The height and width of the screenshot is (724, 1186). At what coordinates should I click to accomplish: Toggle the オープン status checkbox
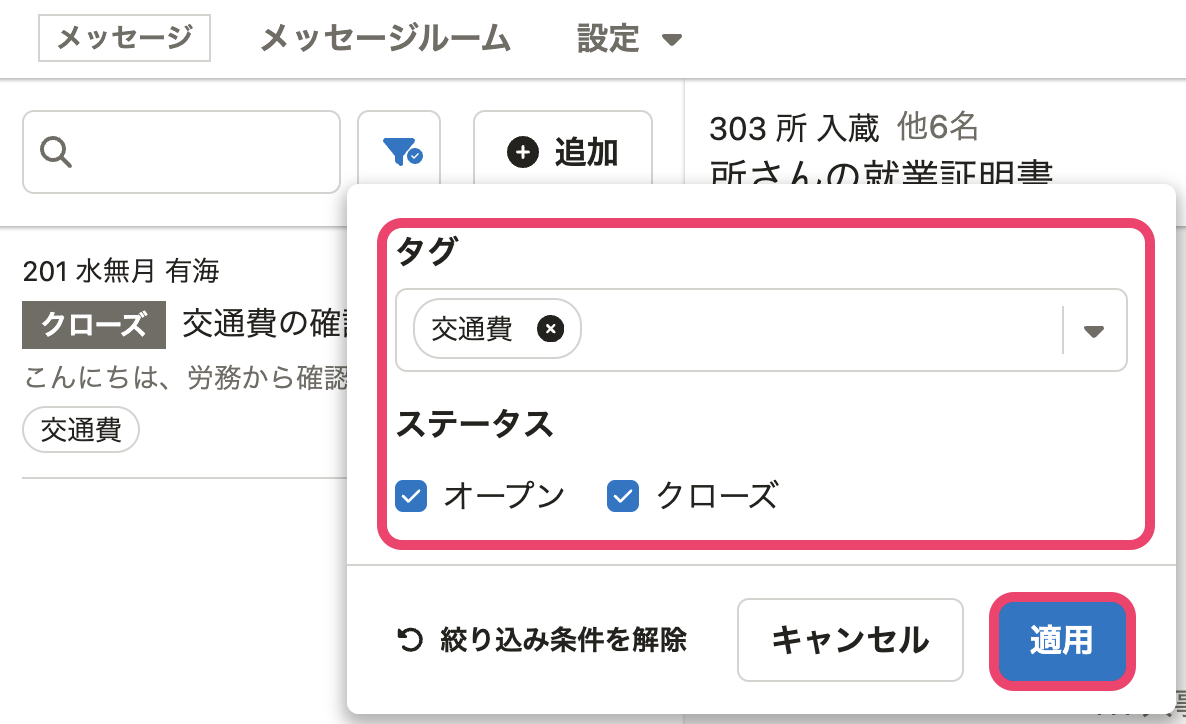(412, 495)
